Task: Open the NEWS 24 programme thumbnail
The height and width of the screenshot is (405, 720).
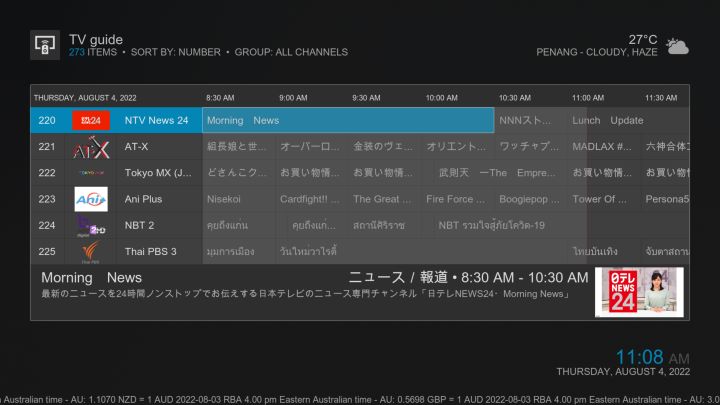Action: [x=639, y=292]
